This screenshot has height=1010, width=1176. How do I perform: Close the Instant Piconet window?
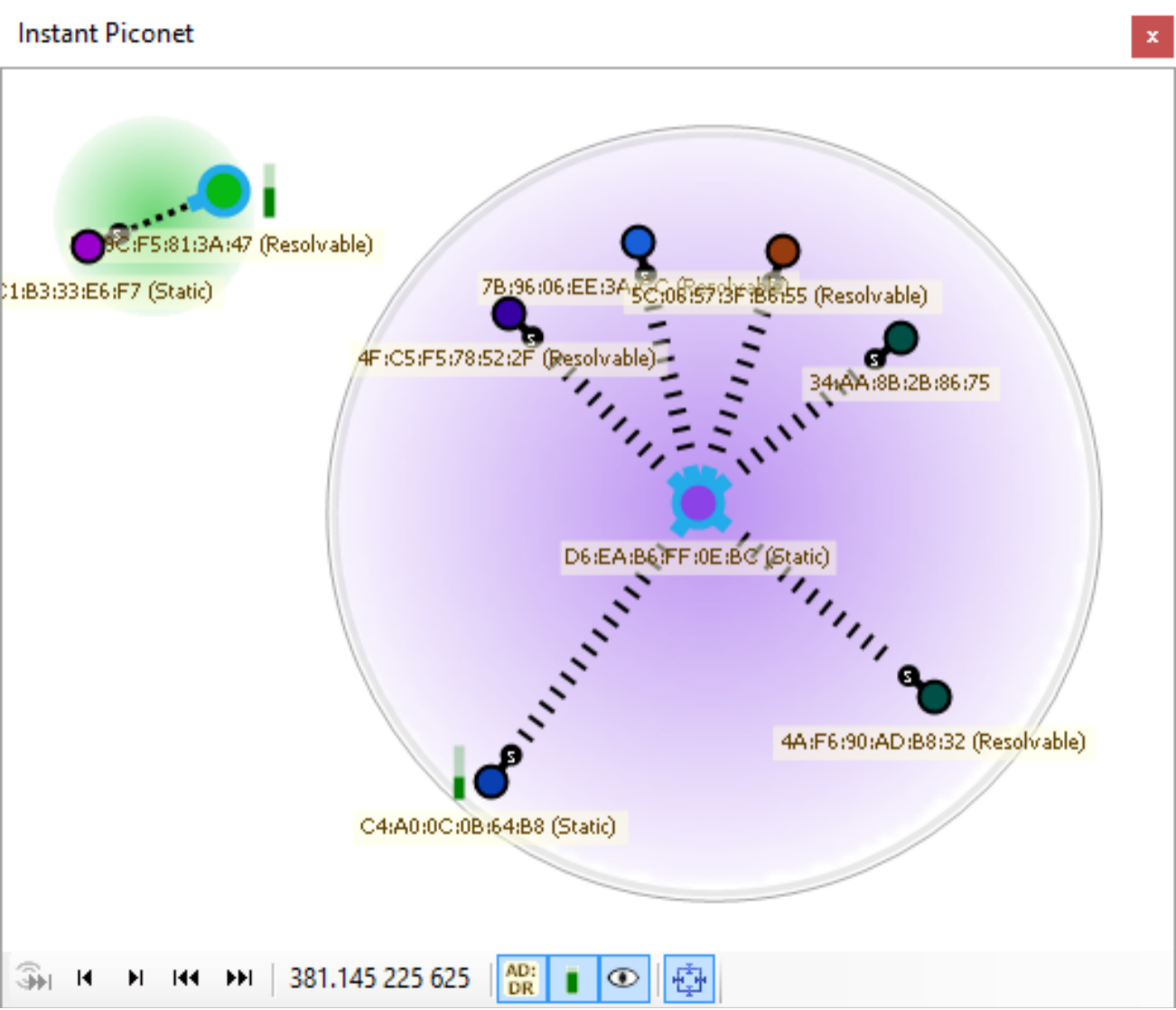(1152, 36)
